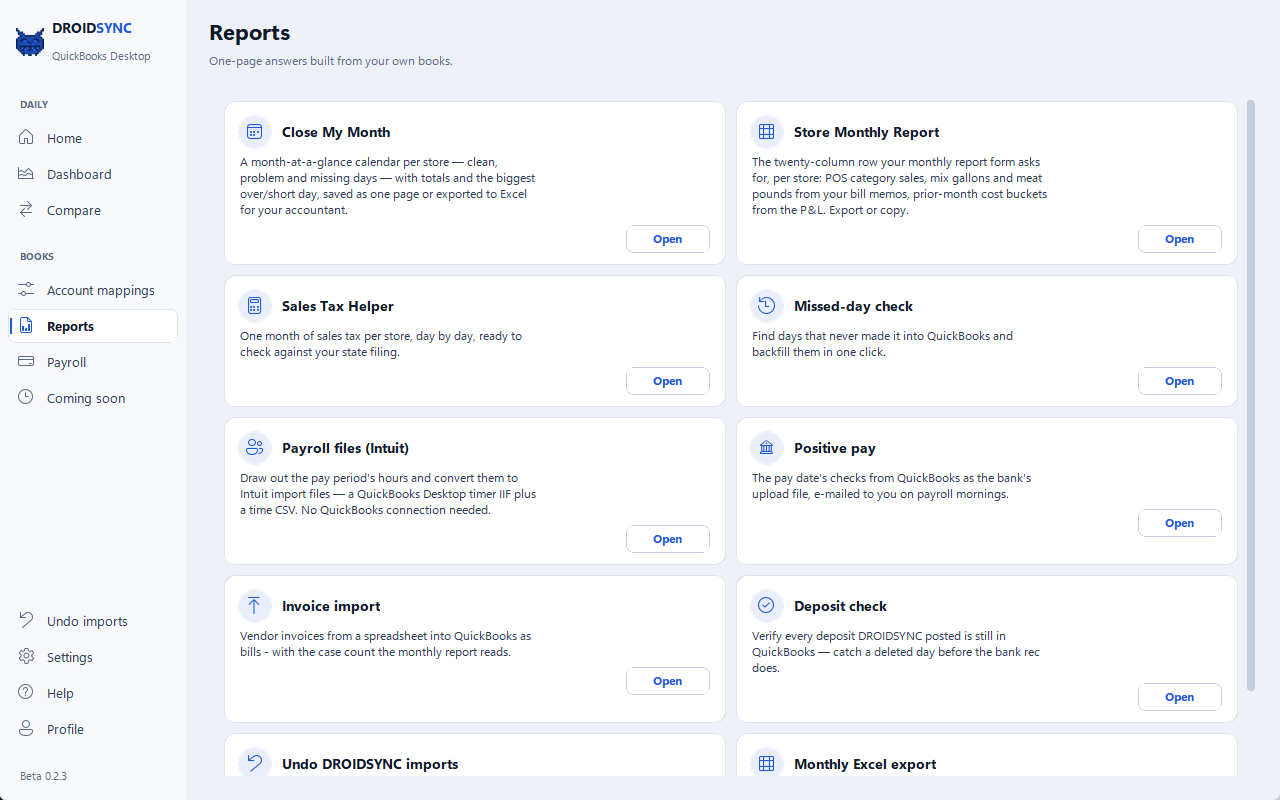1280x800 pixels.
Task: Click the Missed-day check card title
Action: pos(853,306)
